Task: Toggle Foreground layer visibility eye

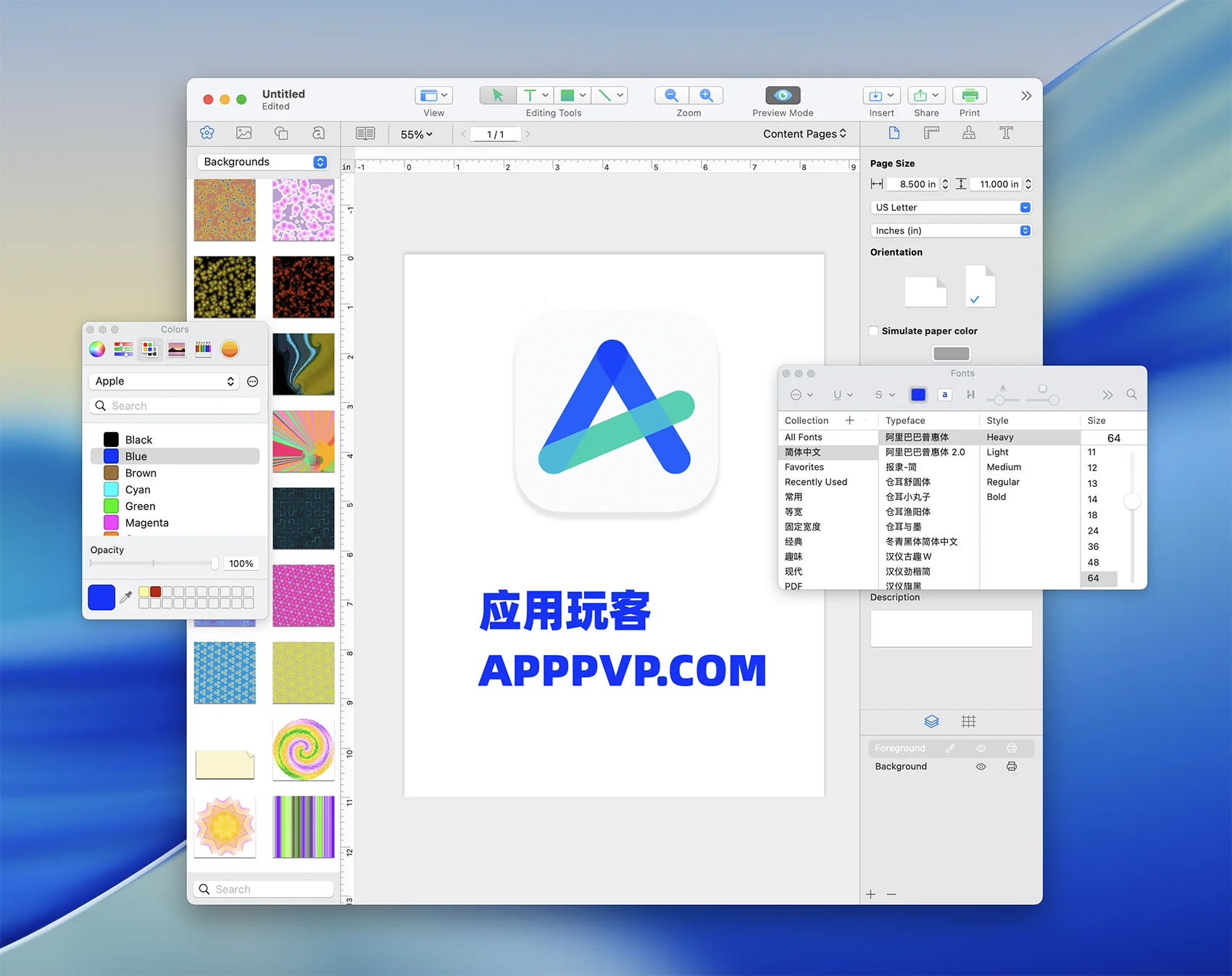Action: (x=981, y=748)
